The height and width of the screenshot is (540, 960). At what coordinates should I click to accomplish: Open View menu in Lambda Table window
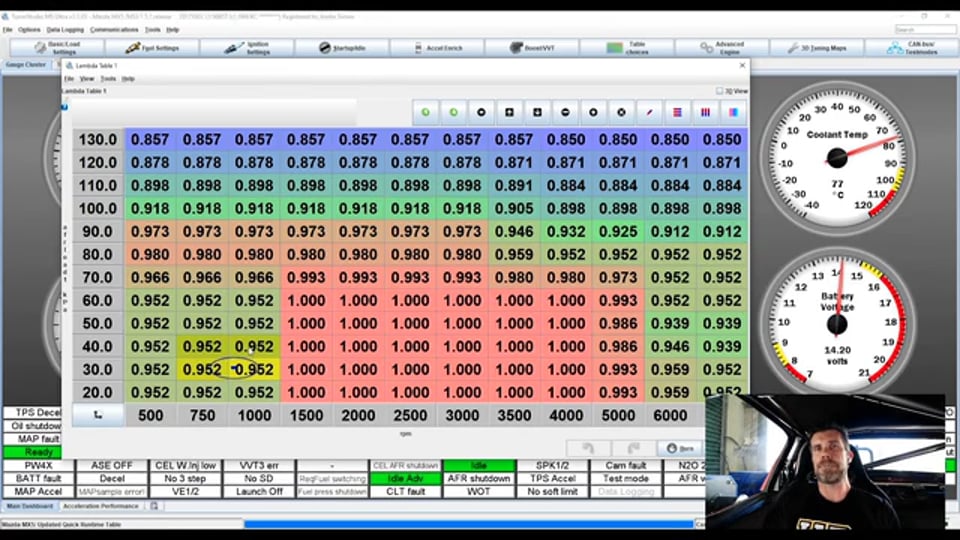pos(87,78)
